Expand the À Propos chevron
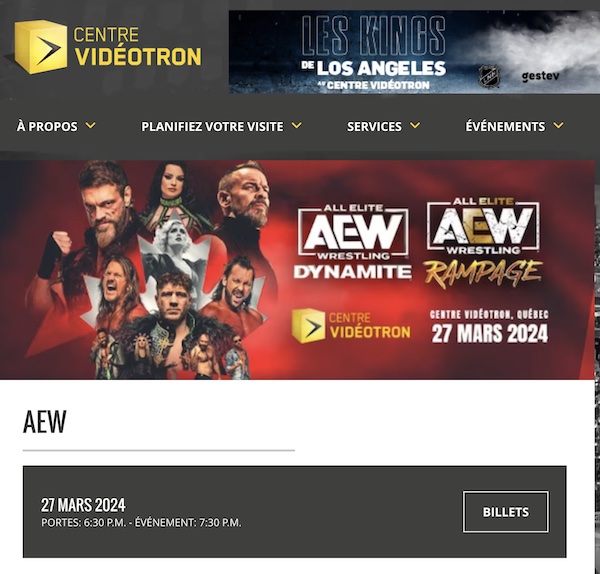The height and width of the screenshot is (574, 600). click(91, 126)
